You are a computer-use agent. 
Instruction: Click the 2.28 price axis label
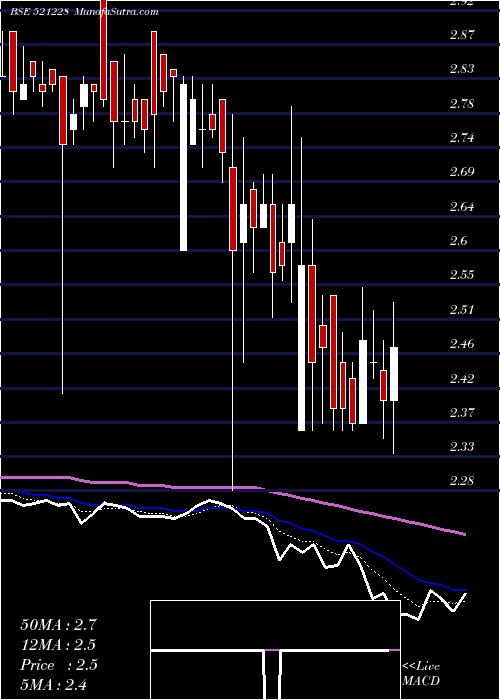click(x=462, y=481)
